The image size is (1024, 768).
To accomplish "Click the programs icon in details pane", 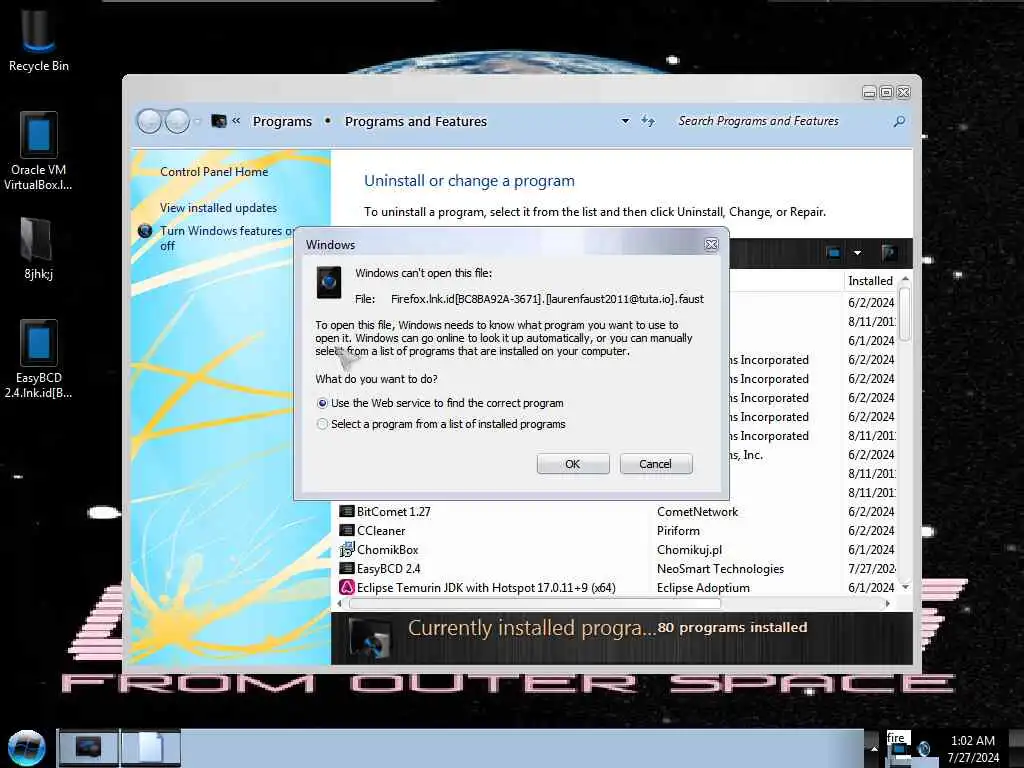I will 371,638.
